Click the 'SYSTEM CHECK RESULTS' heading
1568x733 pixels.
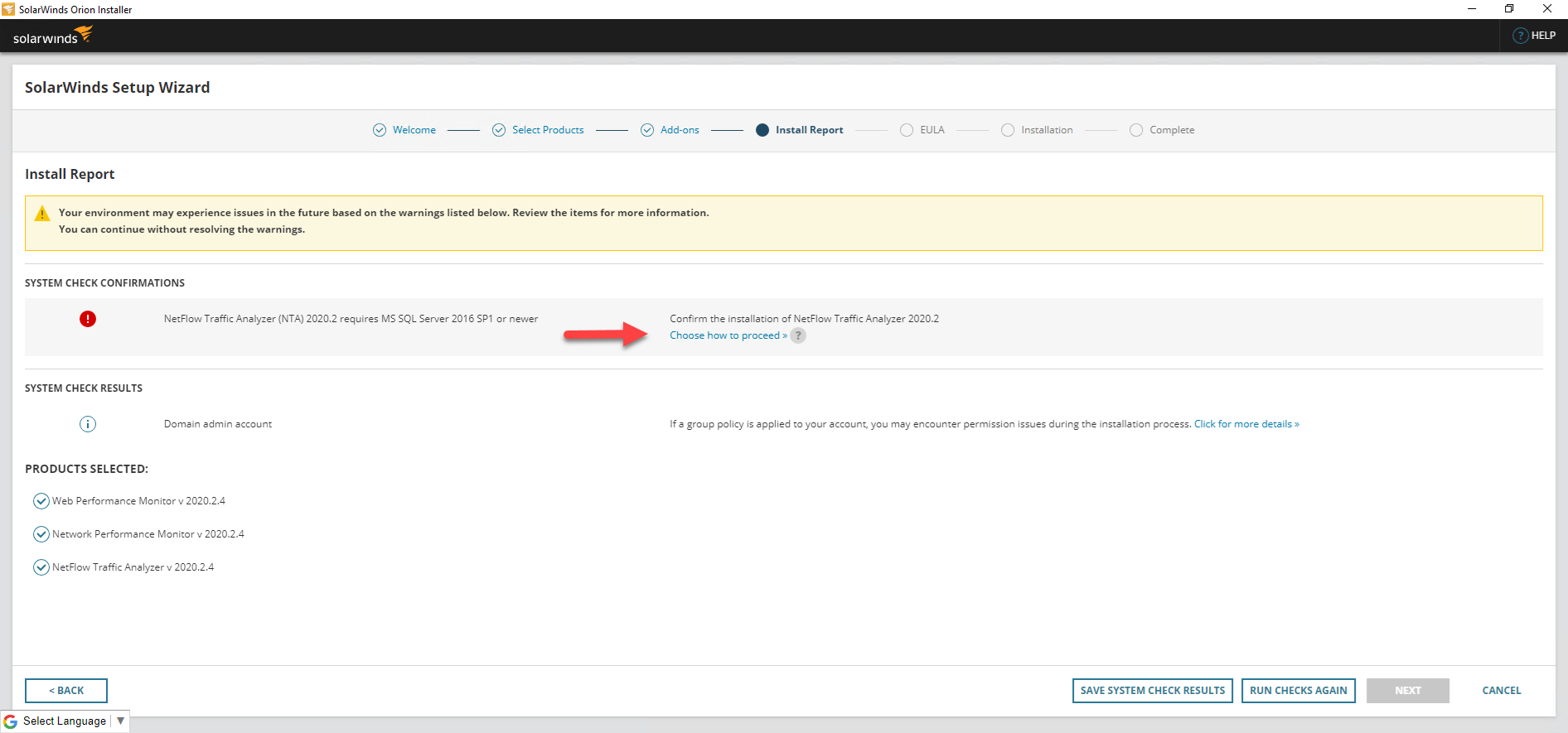tap(84, 388)
